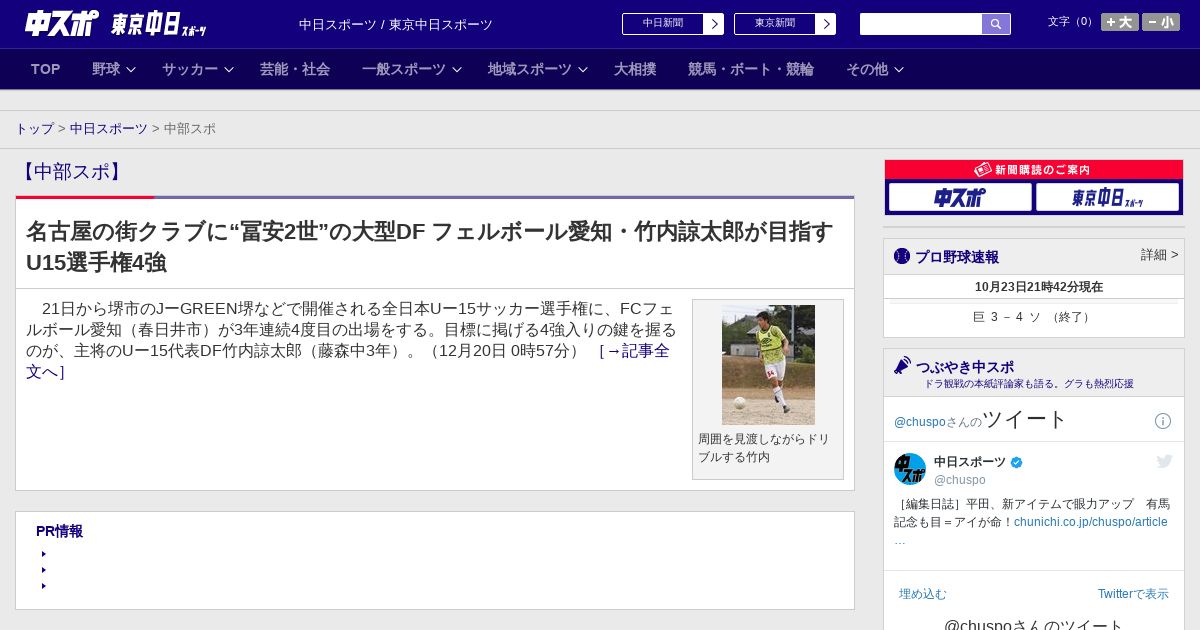The image size is (1200, 630).
Task: Click the つぶやき中スポ heading
Action: tap(965, 367)
